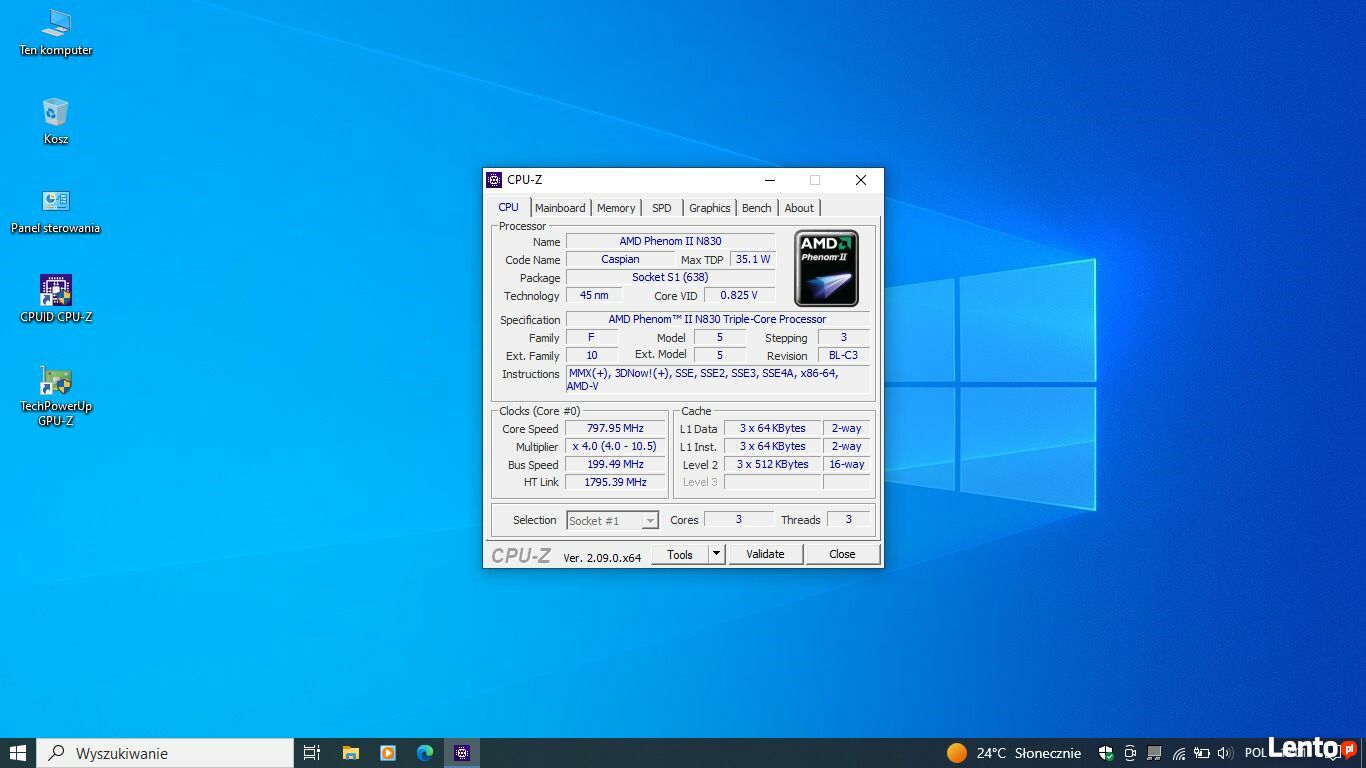Click the 797.95 MHz core speed value
Screen dimensions: 1366x768
pos(615,428)
